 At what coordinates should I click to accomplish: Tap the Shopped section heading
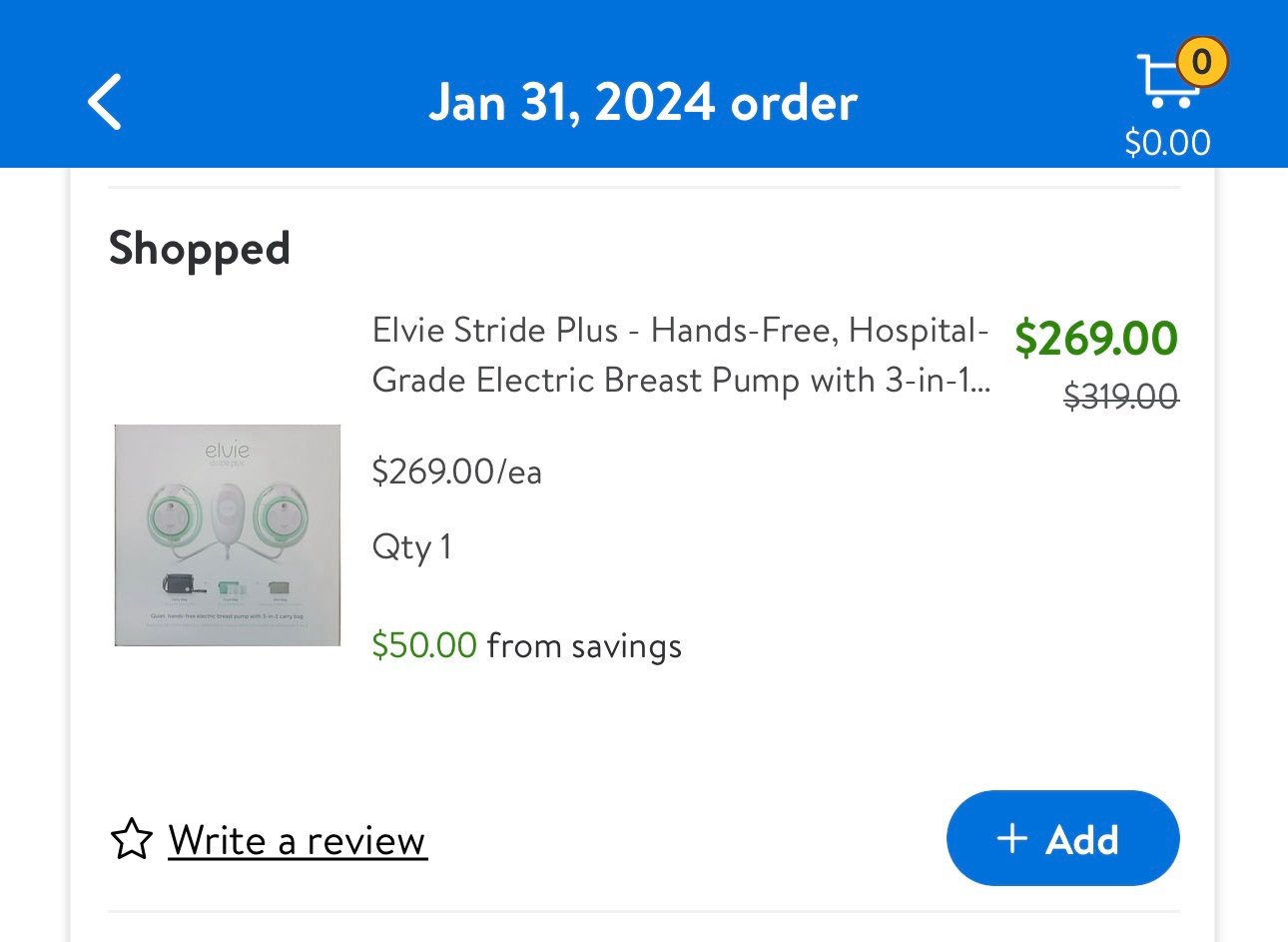coord(200,249)
